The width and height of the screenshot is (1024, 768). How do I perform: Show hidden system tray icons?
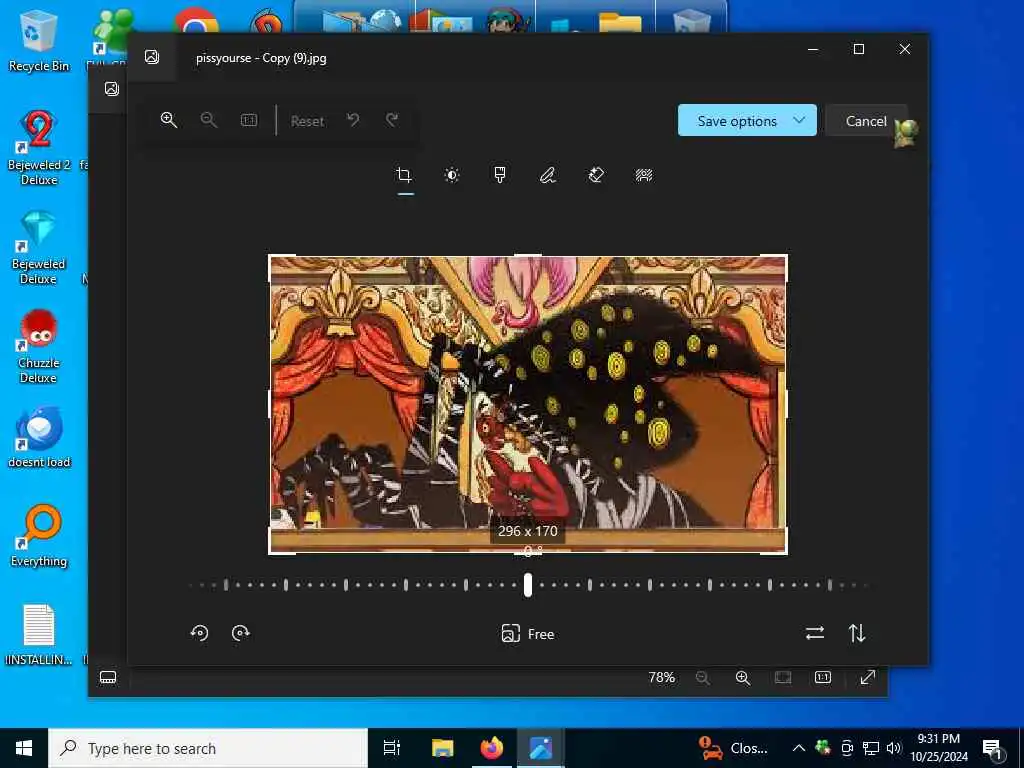pos(798,748)
